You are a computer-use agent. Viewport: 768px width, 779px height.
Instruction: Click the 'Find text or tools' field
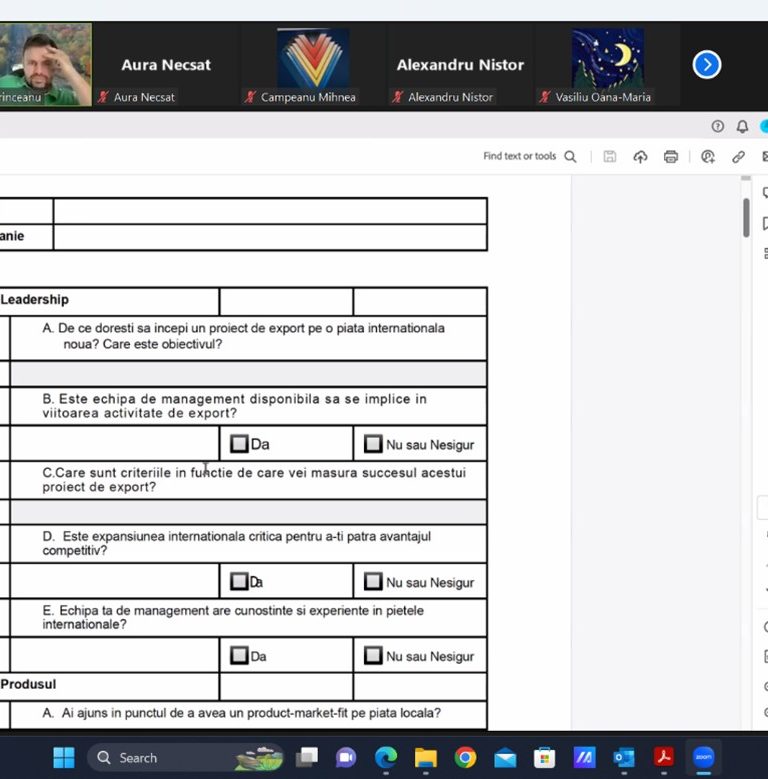click(519, 156)
